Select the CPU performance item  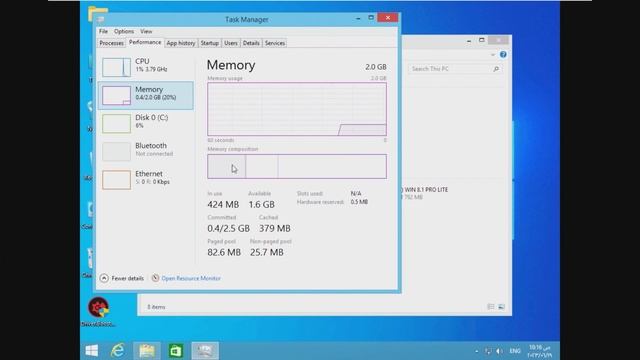pos(146,67)
